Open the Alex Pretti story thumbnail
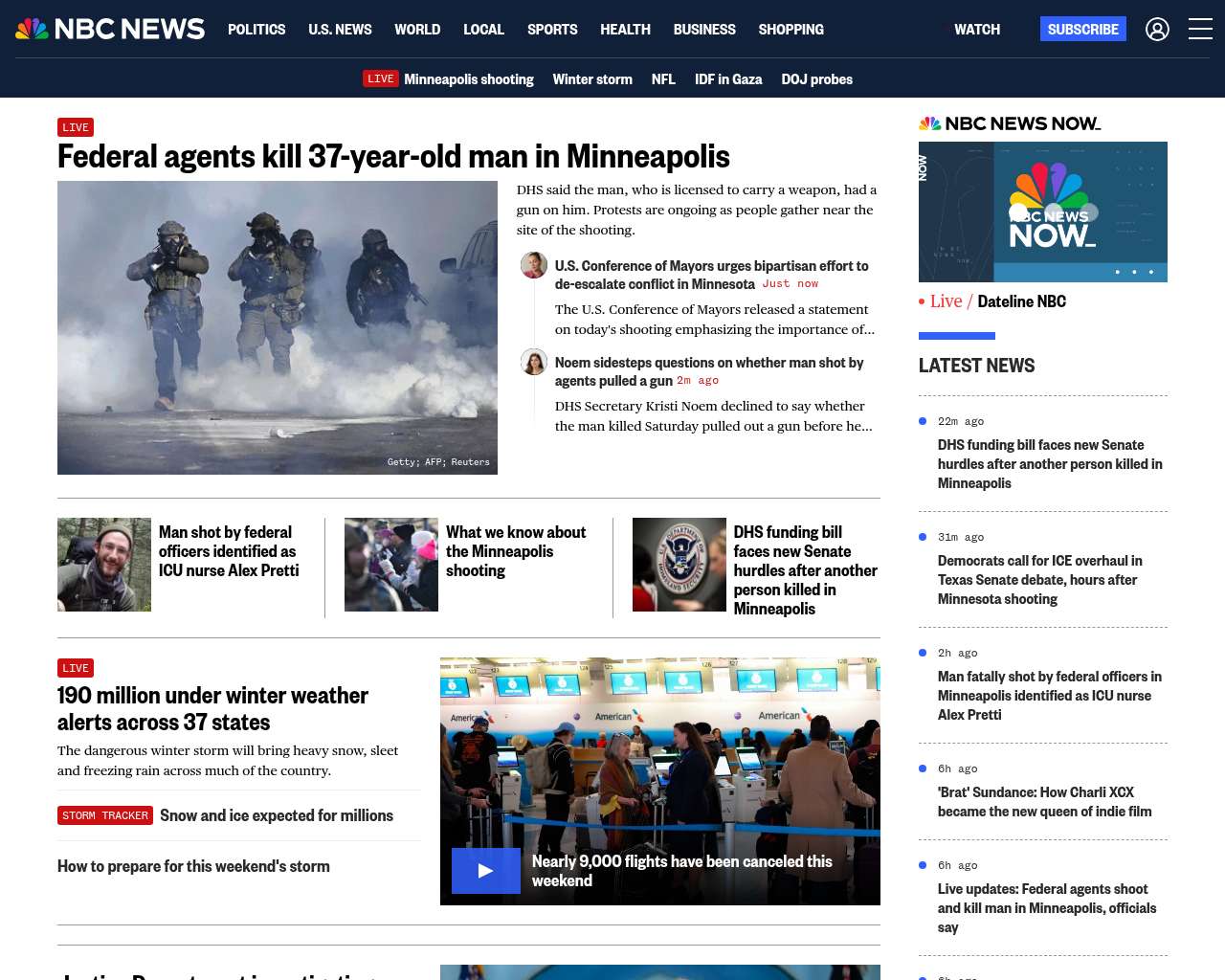Image resolution: width=1225 pixels, height=980 pixels. [104, 565]
